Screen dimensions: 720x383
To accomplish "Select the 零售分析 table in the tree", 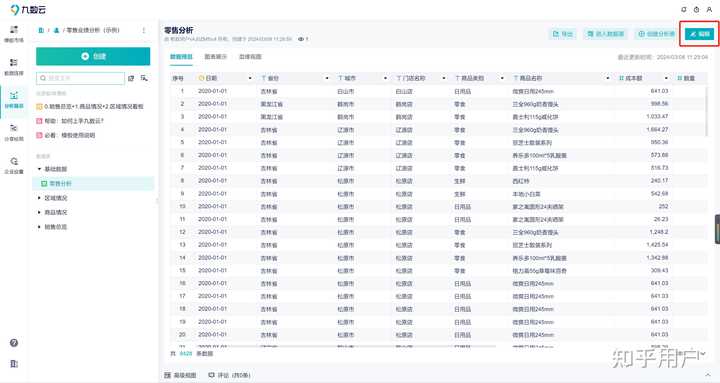I will tap(93, 184).
